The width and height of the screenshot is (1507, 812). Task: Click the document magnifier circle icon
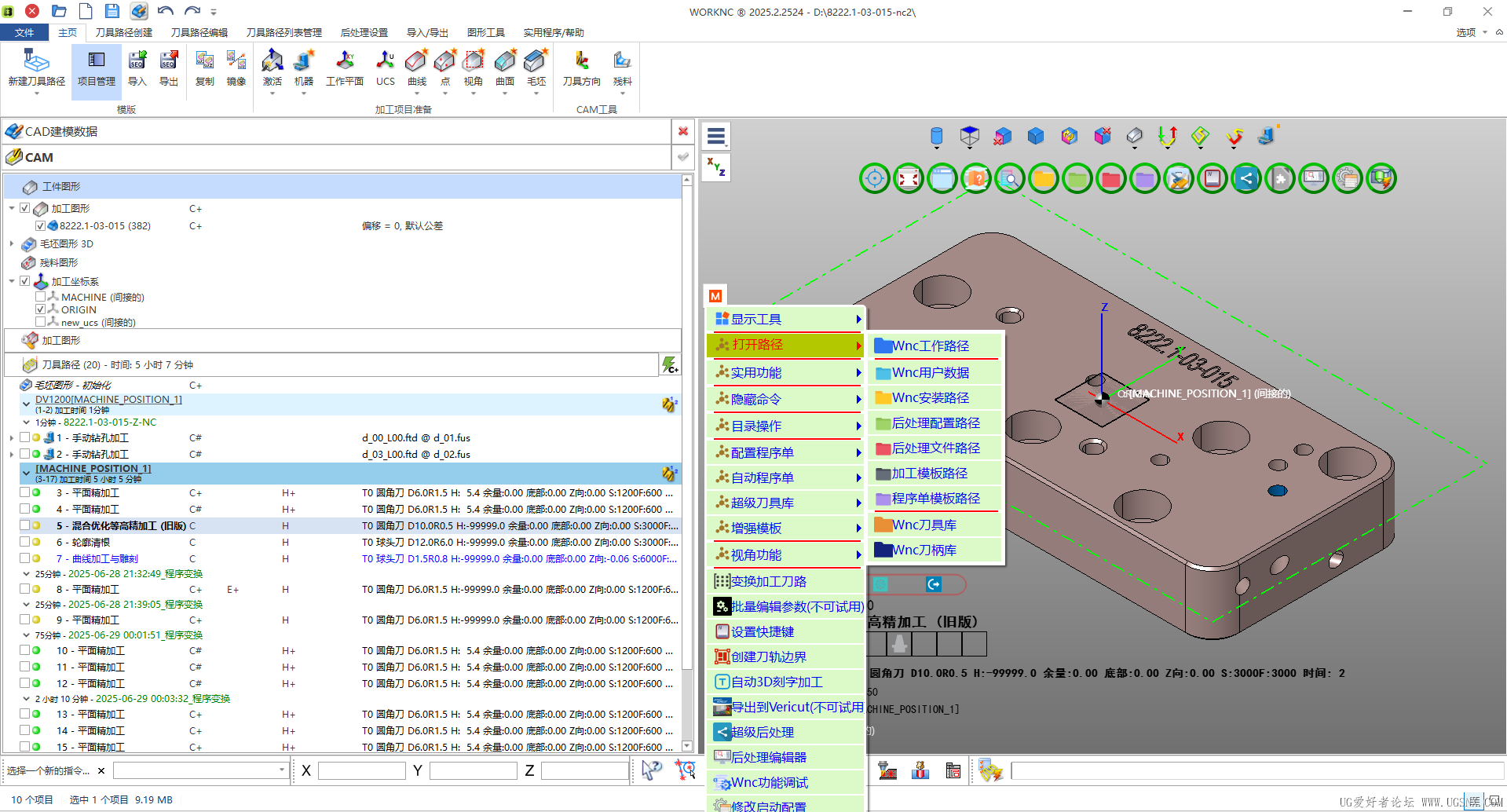coord(1009,179)
